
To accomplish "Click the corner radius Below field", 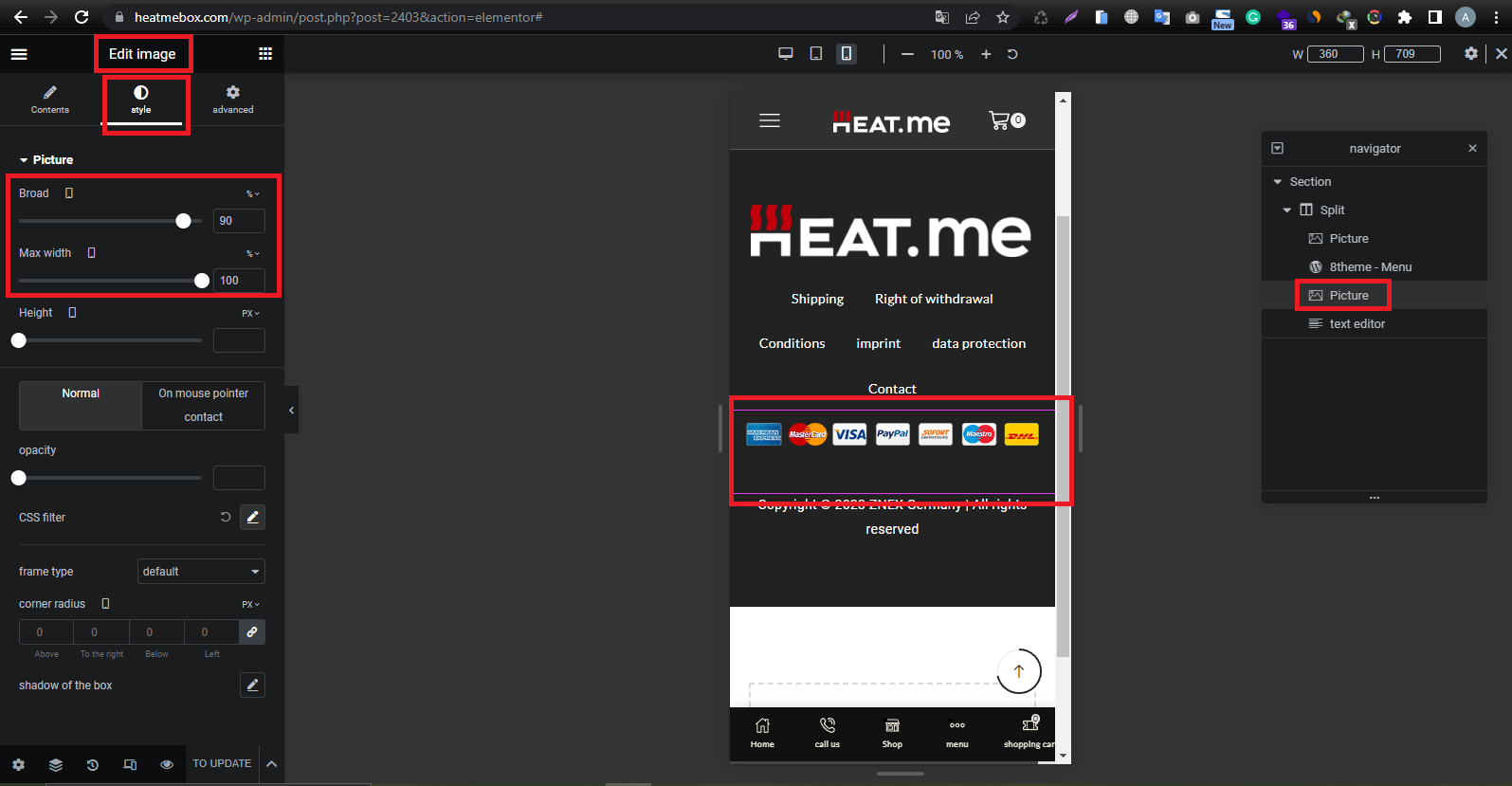I will [x=156, y=632].
